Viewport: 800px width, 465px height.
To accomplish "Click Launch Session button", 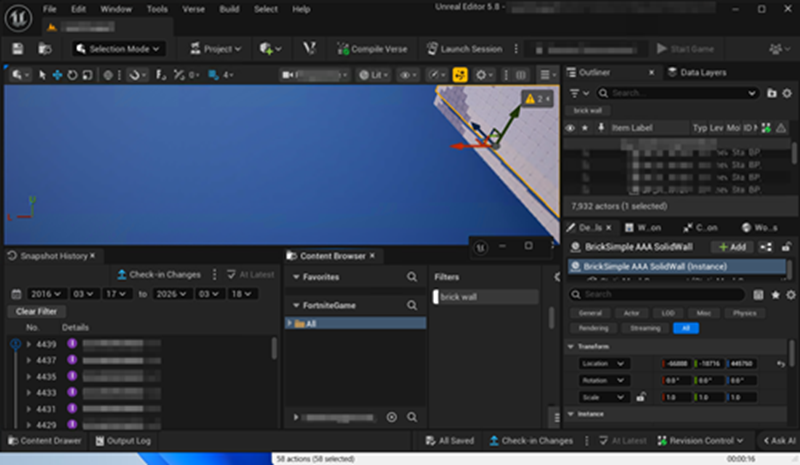I will 464,49.
